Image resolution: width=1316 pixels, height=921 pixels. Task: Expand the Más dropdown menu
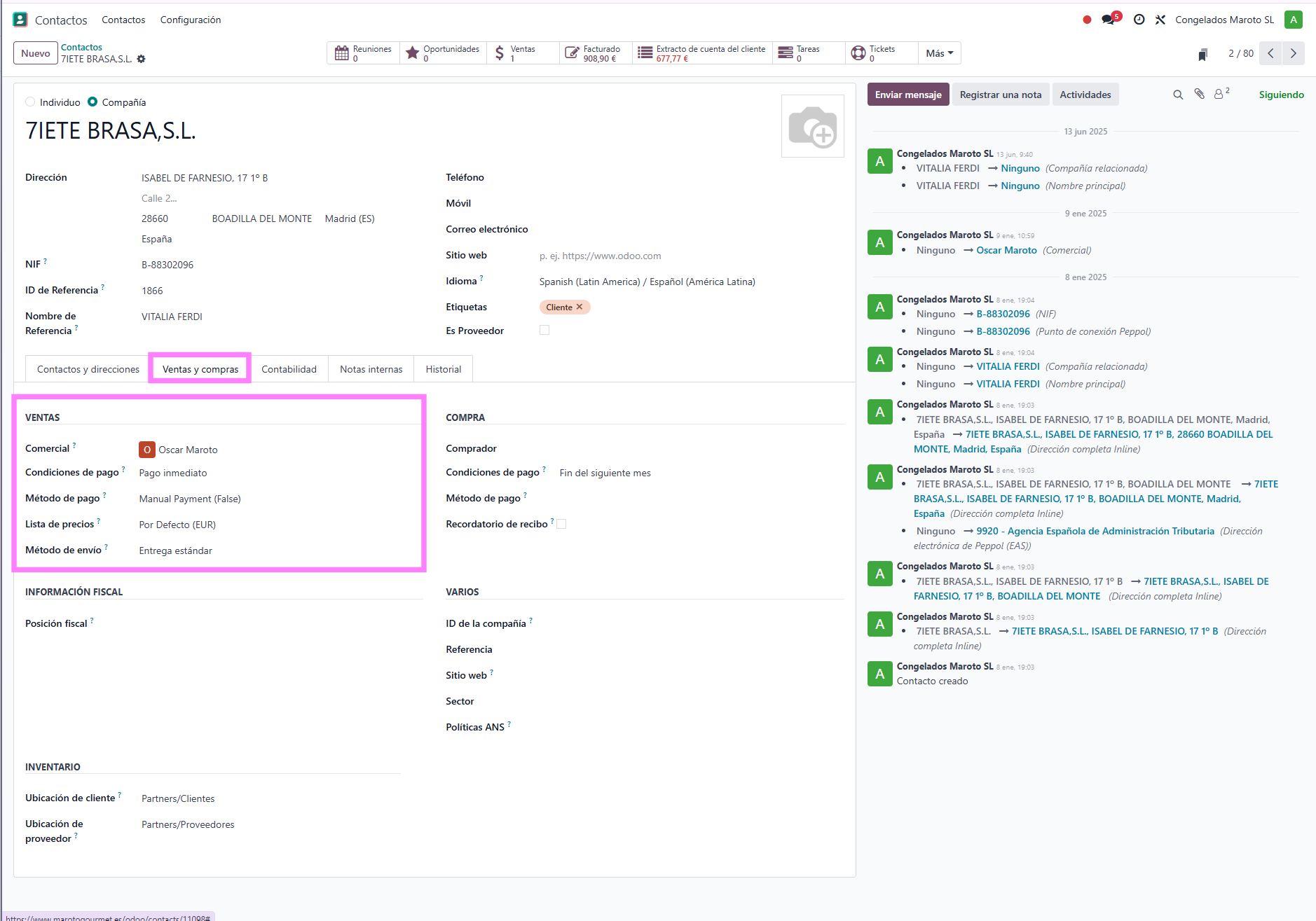click(939, 53)
